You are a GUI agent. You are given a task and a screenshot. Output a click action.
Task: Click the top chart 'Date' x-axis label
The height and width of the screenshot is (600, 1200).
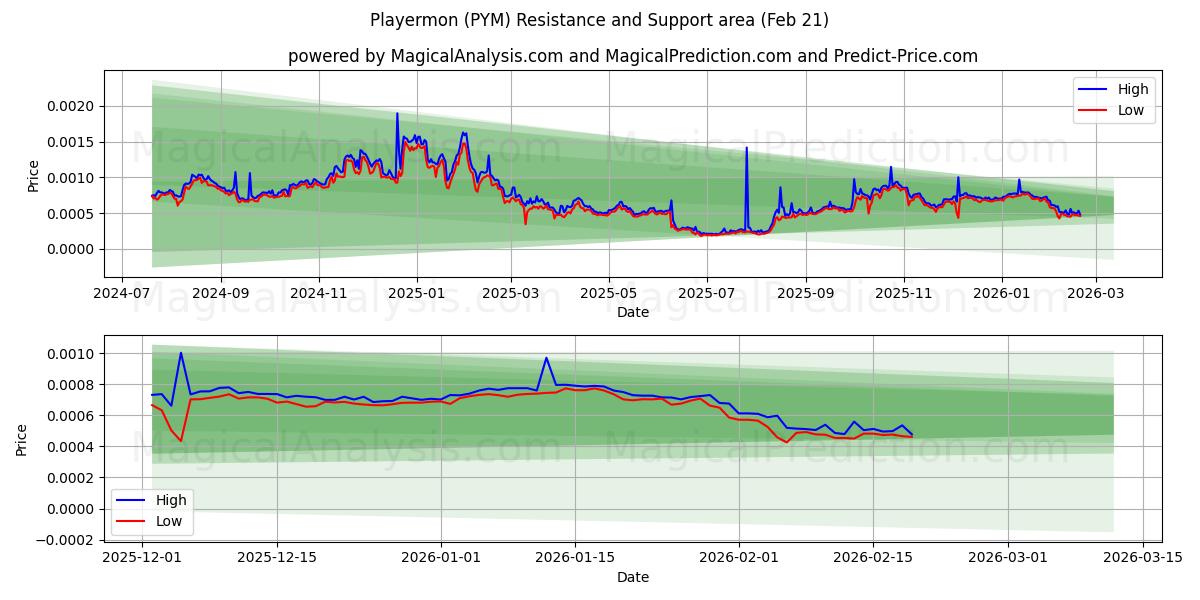pos(632,312)
